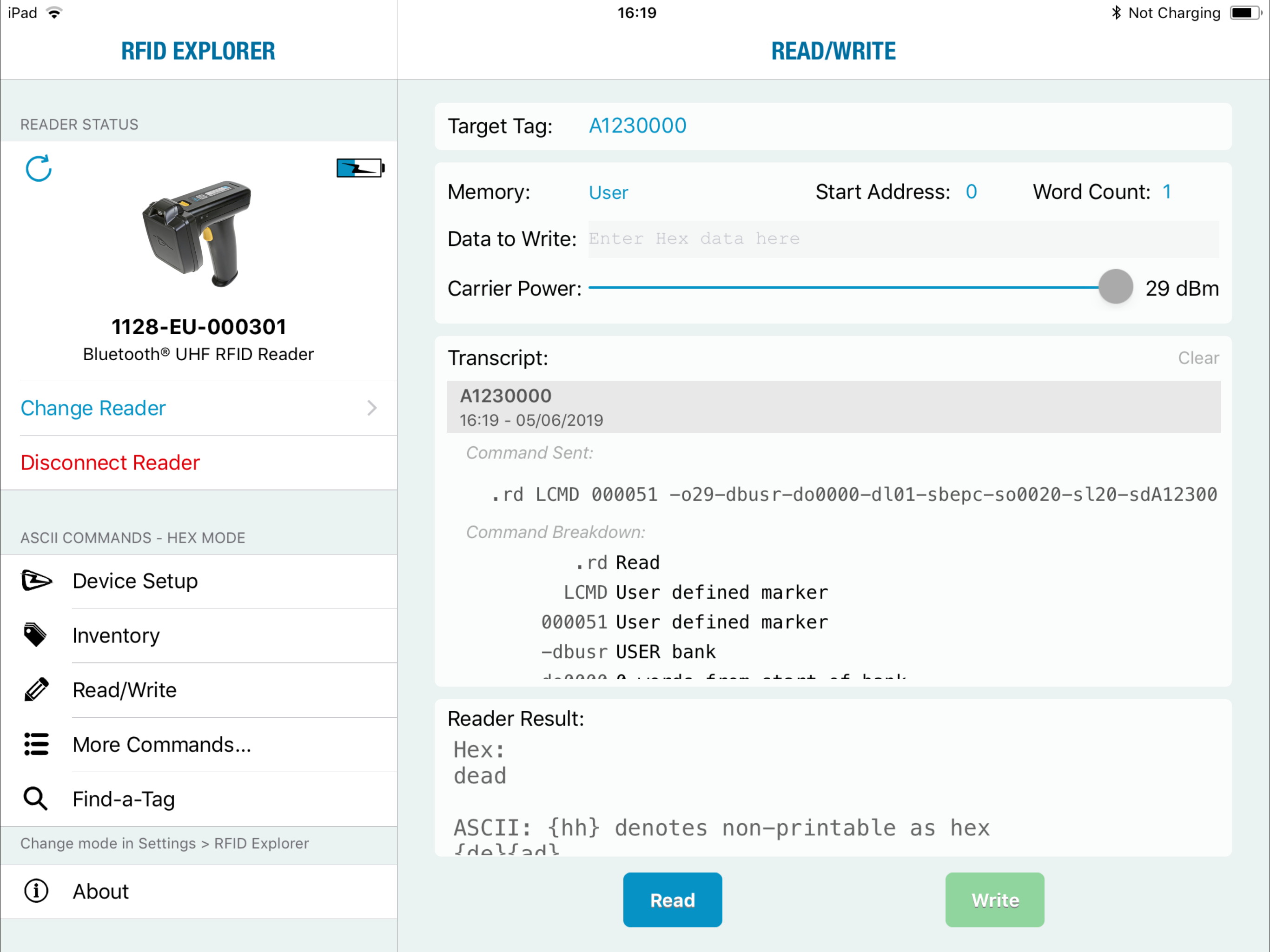Image resolution: width=1270 pixels, height=952 pixels.
Task: Tap the refresh reader status icon
Action: click(39, 168)
